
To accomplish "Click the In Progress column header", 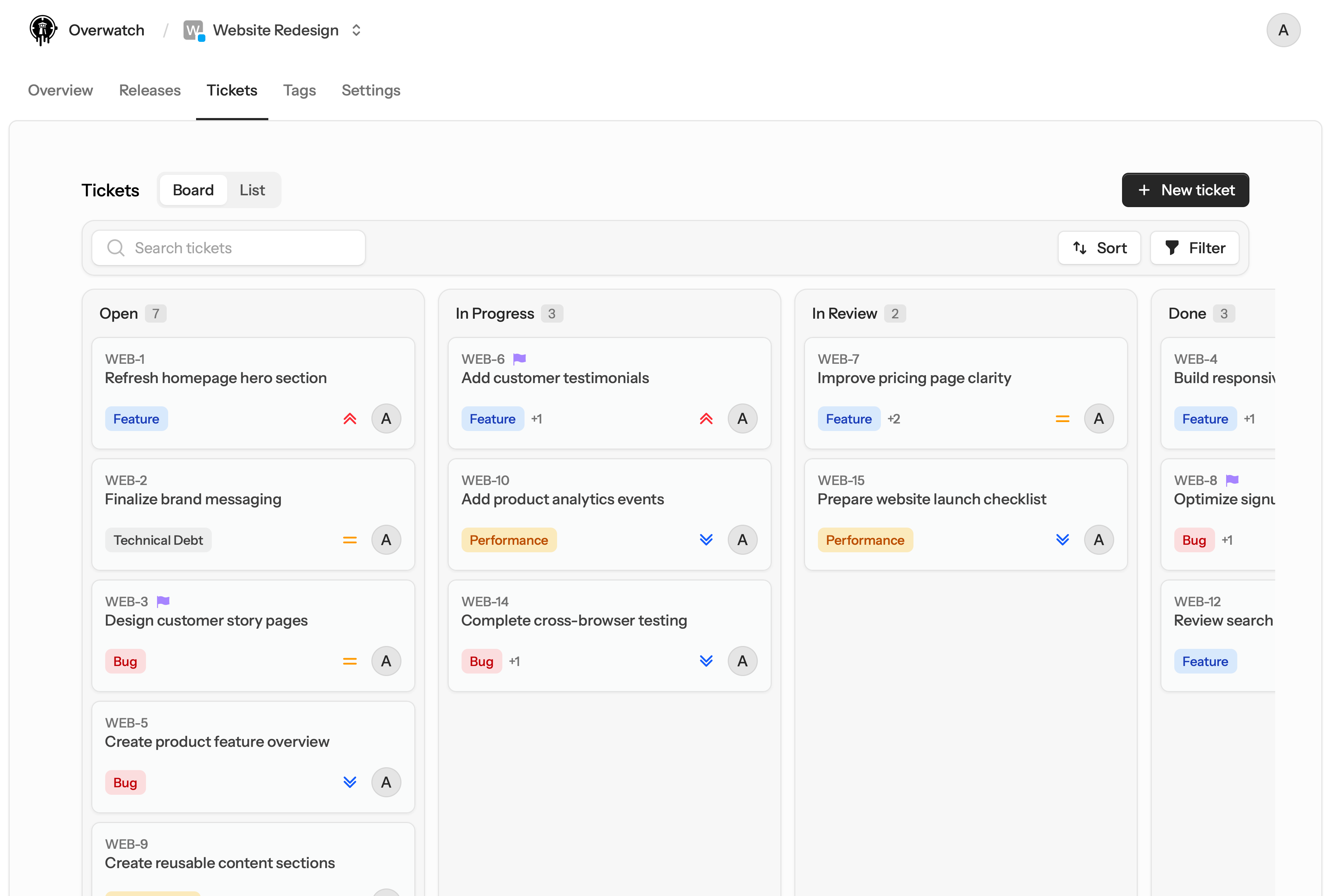I will [494, 314].
